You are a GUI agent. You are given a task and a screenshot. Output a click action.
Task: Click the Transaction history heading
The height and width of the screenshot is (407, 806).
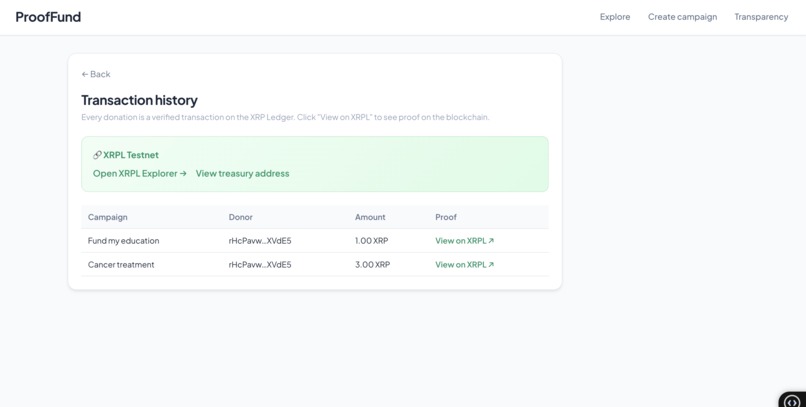pyautogui.click(x=139, y=100)
